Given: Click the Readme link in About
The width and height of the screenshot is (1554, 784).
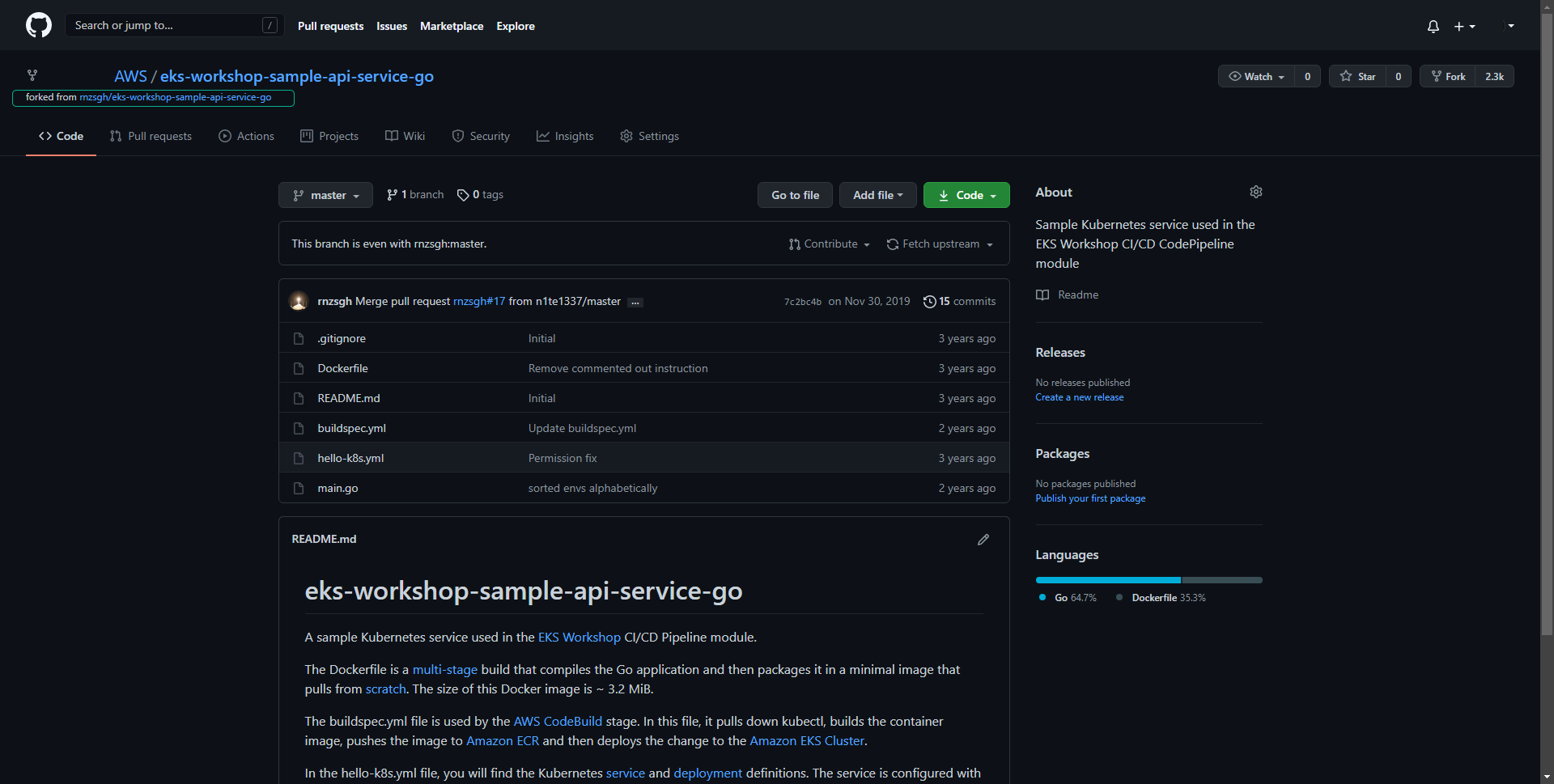Looking at the screenshot, I should (x=1068, y=295).
